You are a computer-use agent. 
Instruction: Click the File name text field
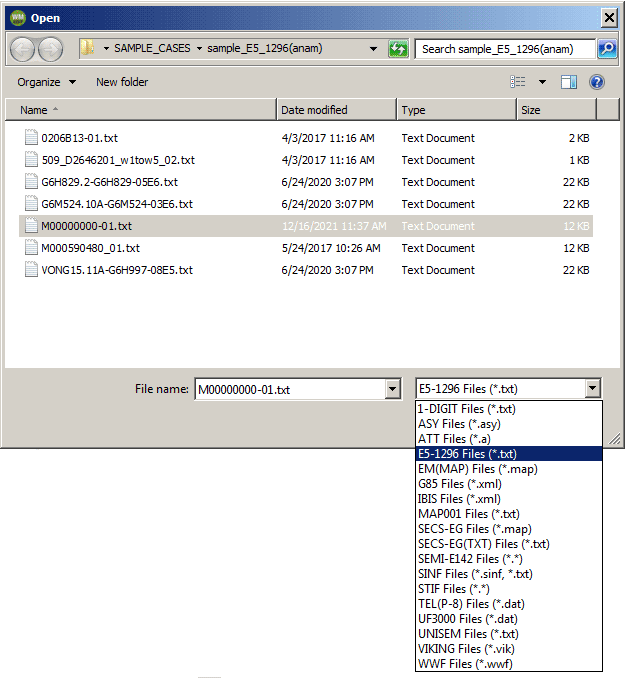(x=290, y=389)
